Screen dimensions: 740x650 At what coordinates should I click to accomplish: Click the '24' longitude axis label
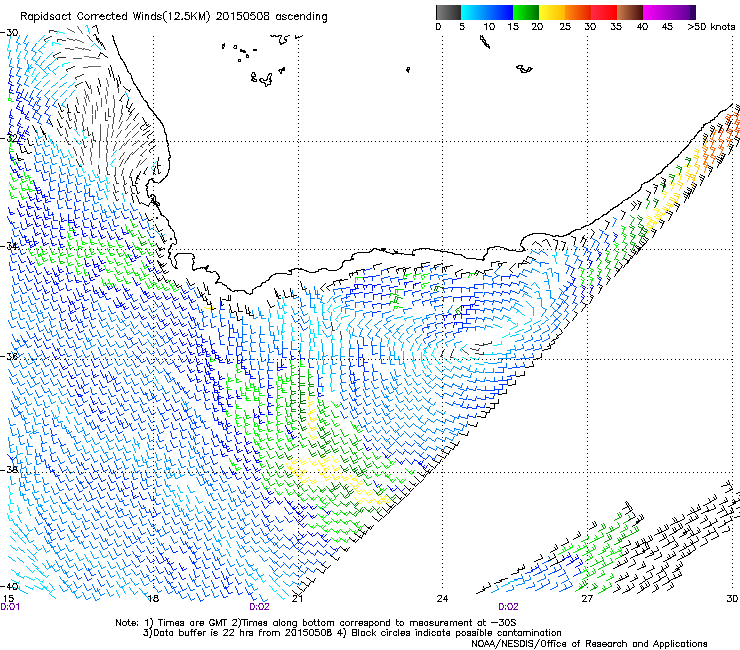pos(442,598)
